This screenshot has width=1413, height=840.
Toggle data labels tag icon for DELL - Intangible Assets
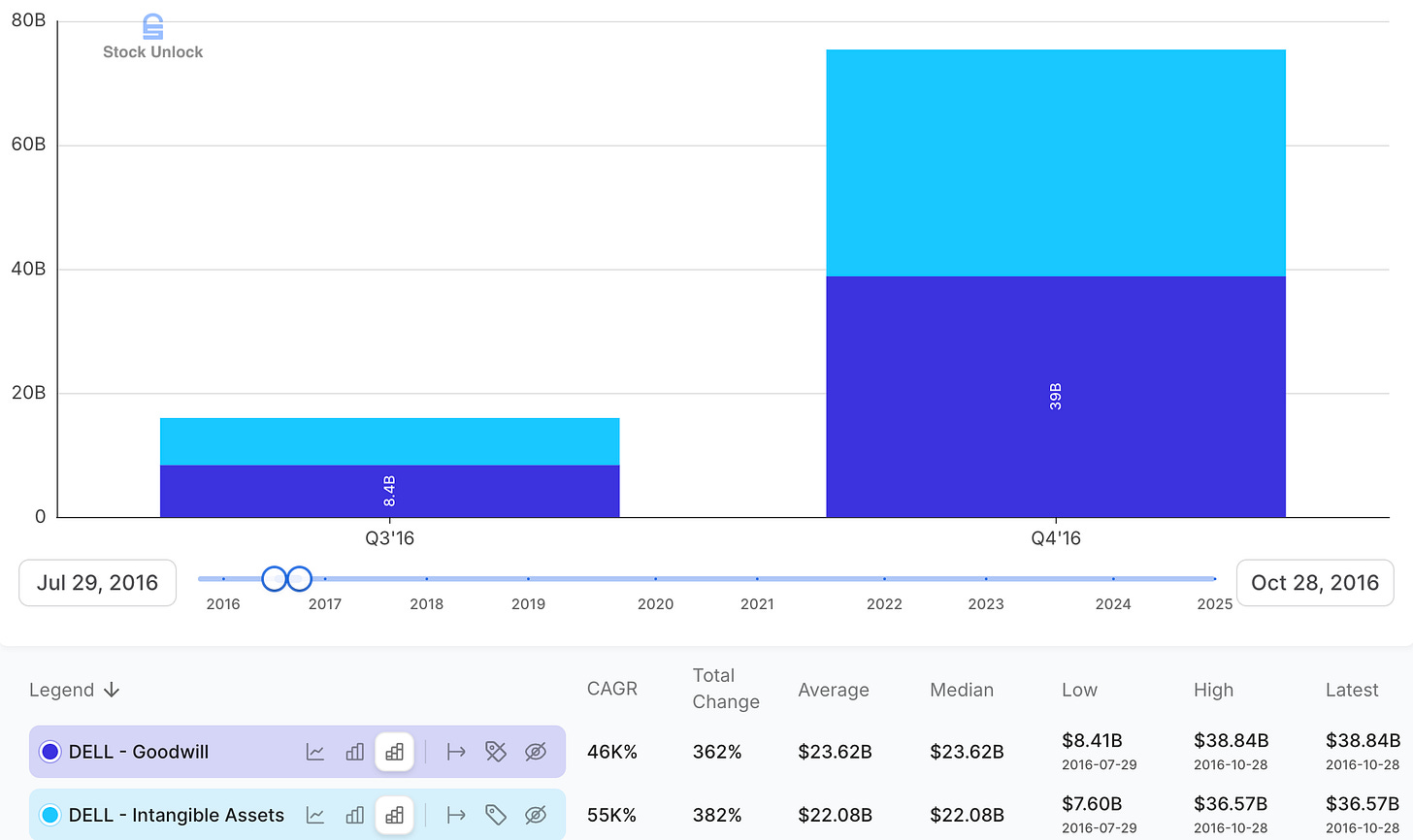click(496, 815)
